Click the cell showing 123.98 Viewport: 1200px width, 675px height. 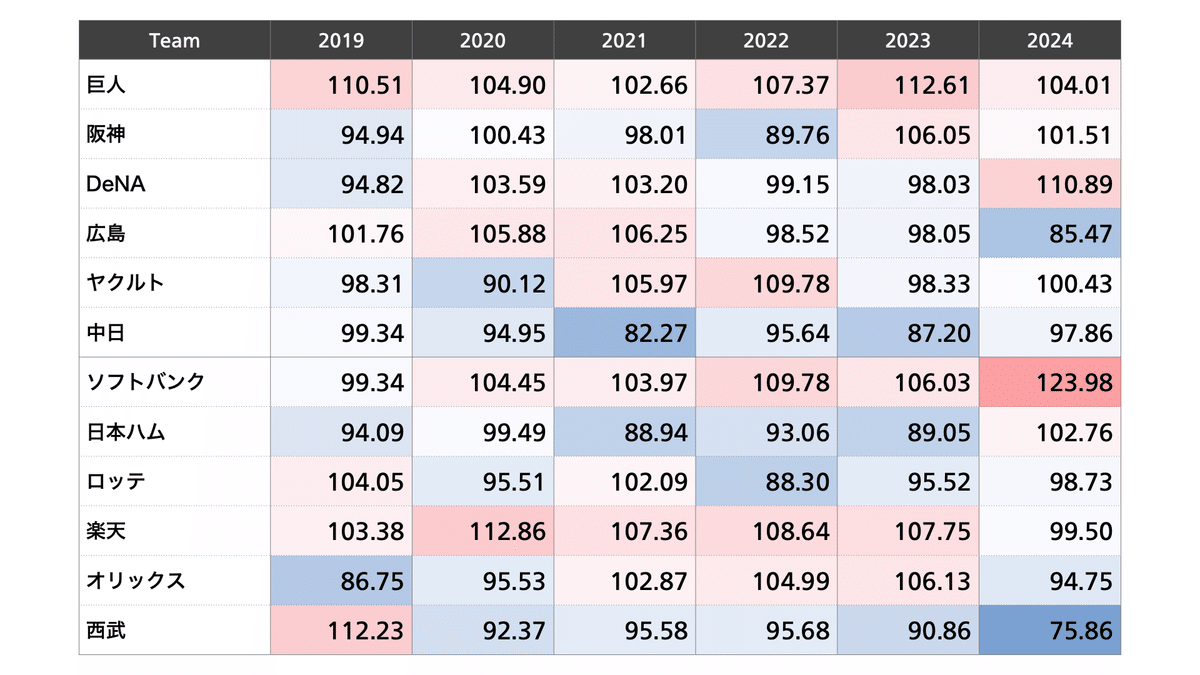(x=1050, y=382)
